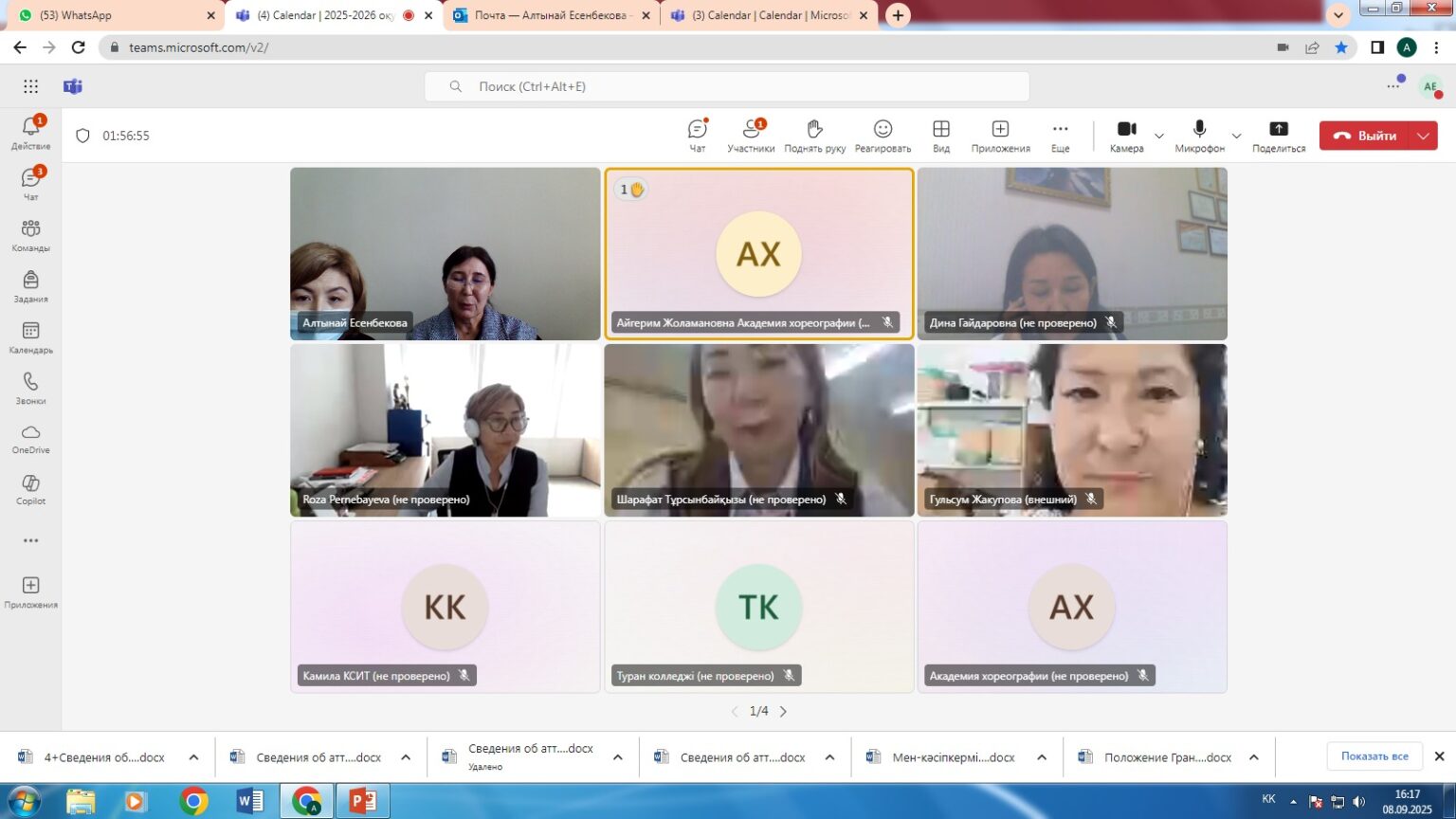This screenshot has height=819, width=1456.
Task: Open Copilot from the left sidebar
Action: pos(30,489)
